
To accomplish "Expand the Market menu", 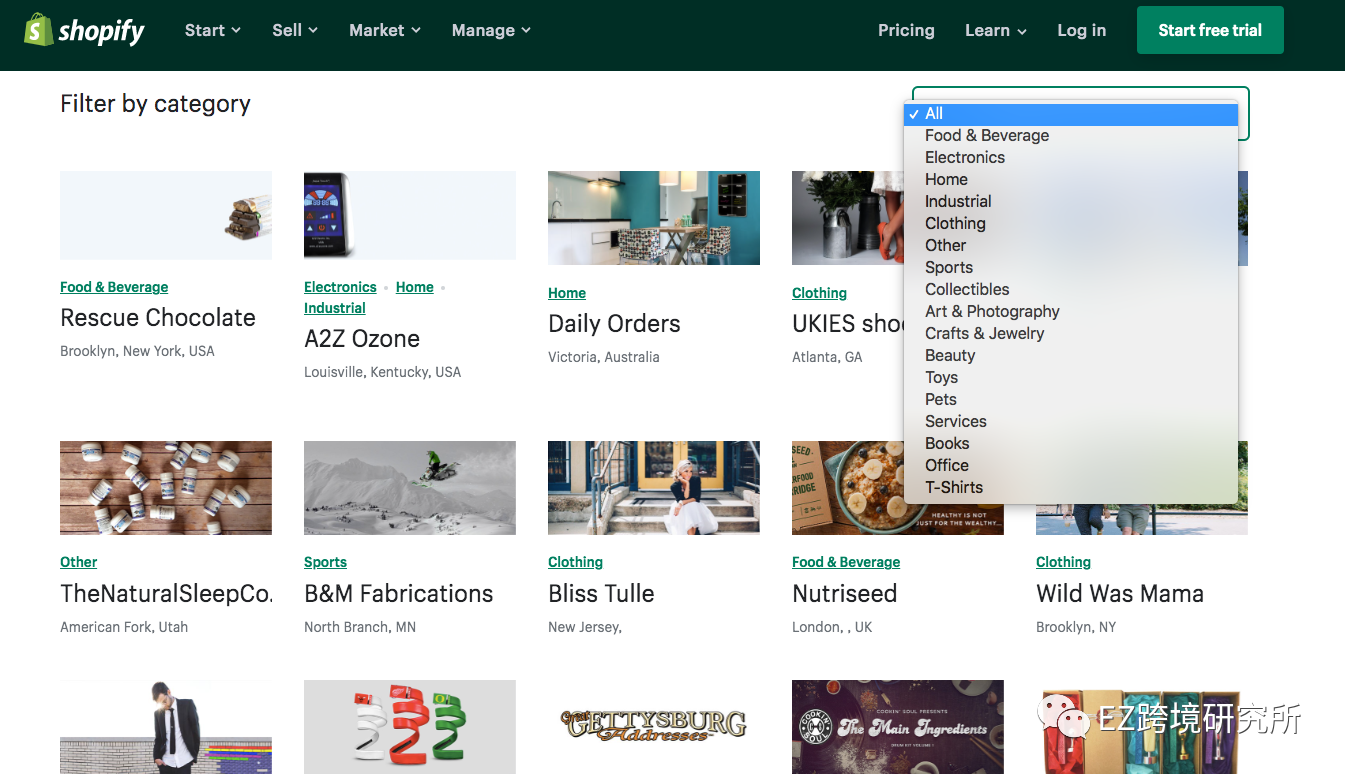I will pos(385,30).
